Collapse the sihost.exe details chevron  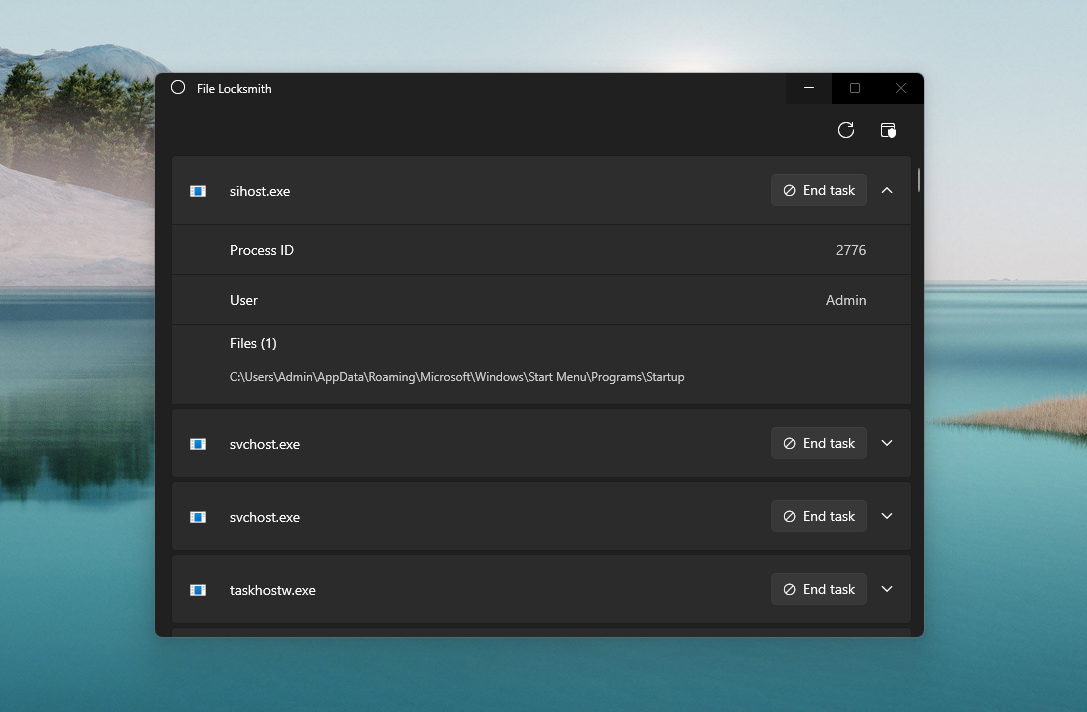pos(887,190)
